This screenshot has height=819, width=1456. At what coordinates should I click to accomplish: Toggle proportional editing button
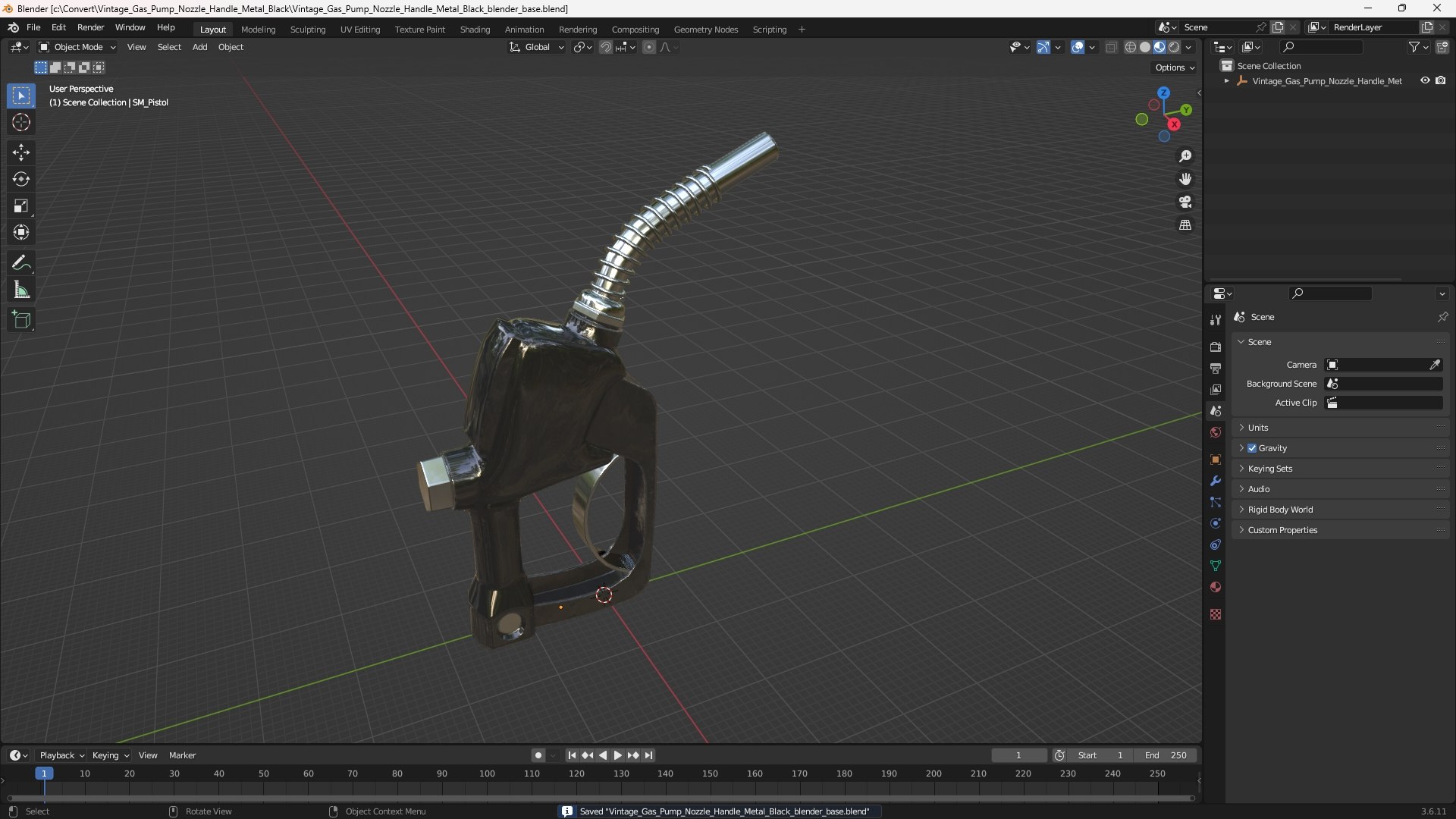pos(649,47)
